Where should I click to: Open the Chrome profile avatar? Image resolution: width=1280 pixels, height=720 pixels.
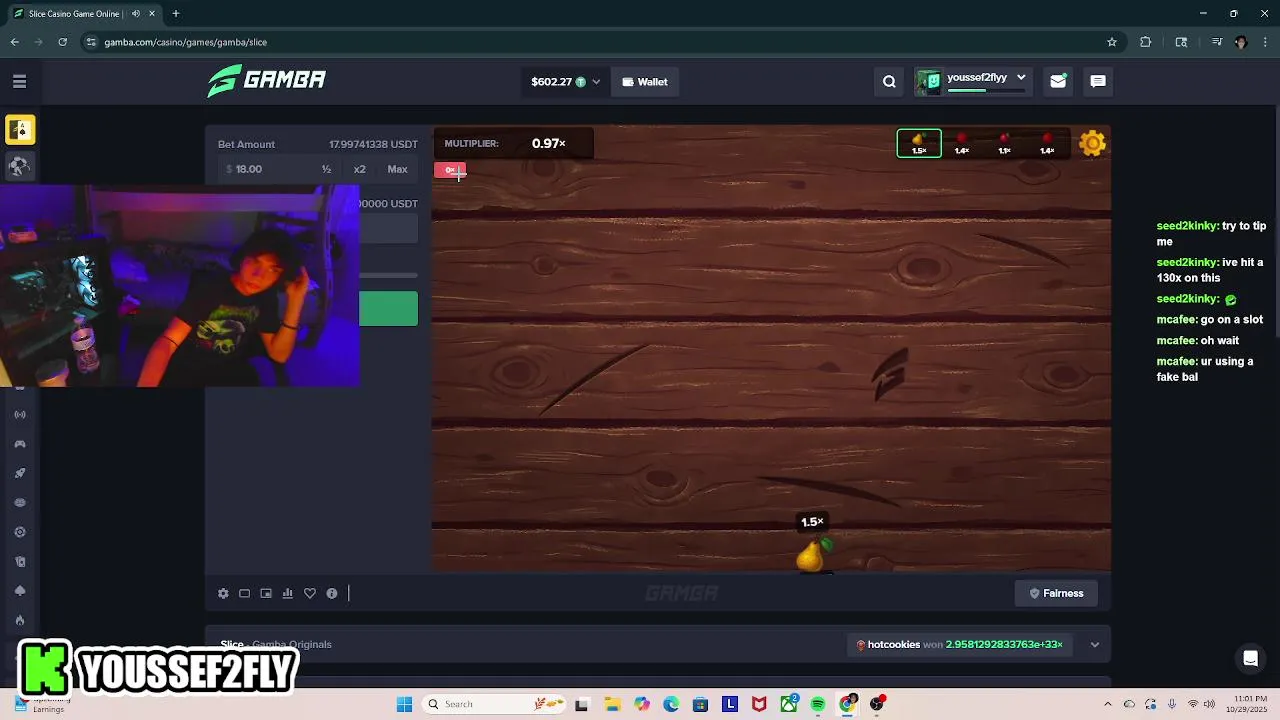[x=1241, y=42]
